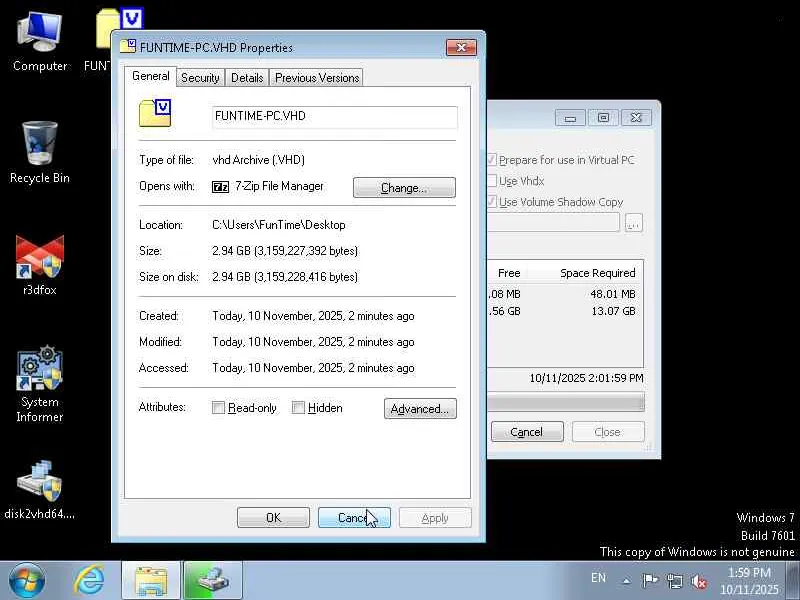The height and width of the screenshot is (600, 800).
Task: Select the r3dfox desktop shortcut
Action: [x=40, y=265]
